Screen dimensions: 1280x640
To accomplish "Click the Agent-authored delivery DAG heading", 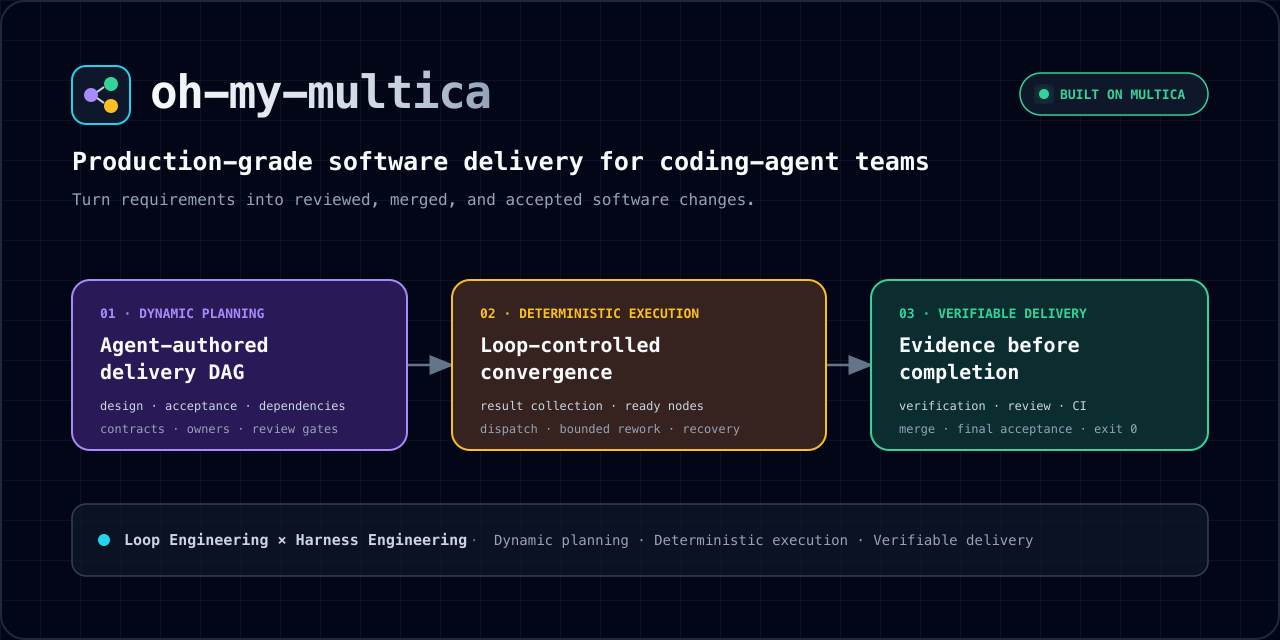I will point(184,359).
